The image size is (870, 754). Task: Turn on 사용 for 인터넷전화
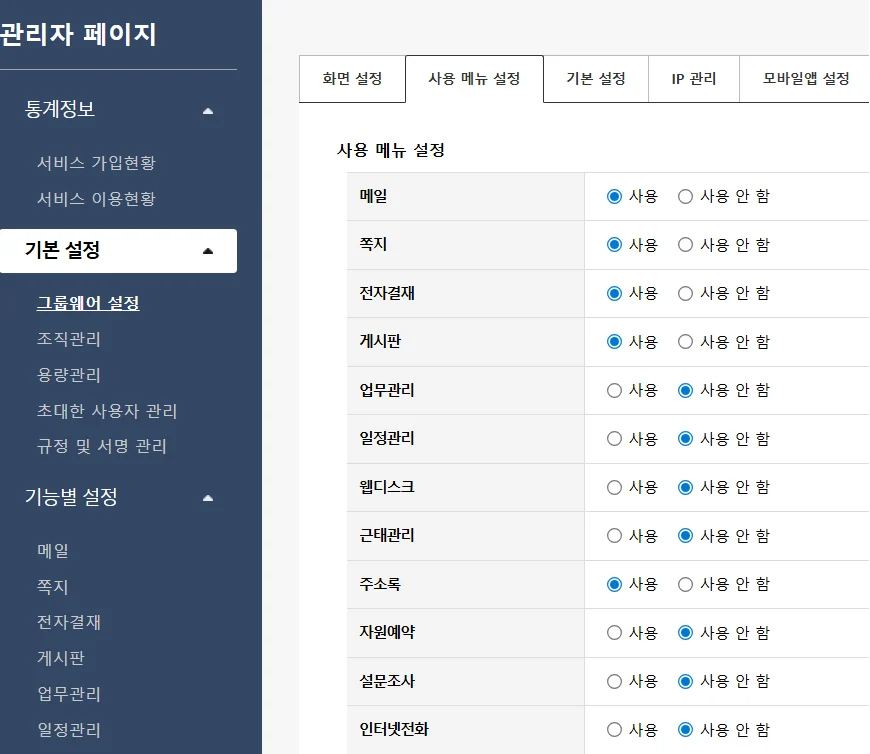(x=614, y=730)
